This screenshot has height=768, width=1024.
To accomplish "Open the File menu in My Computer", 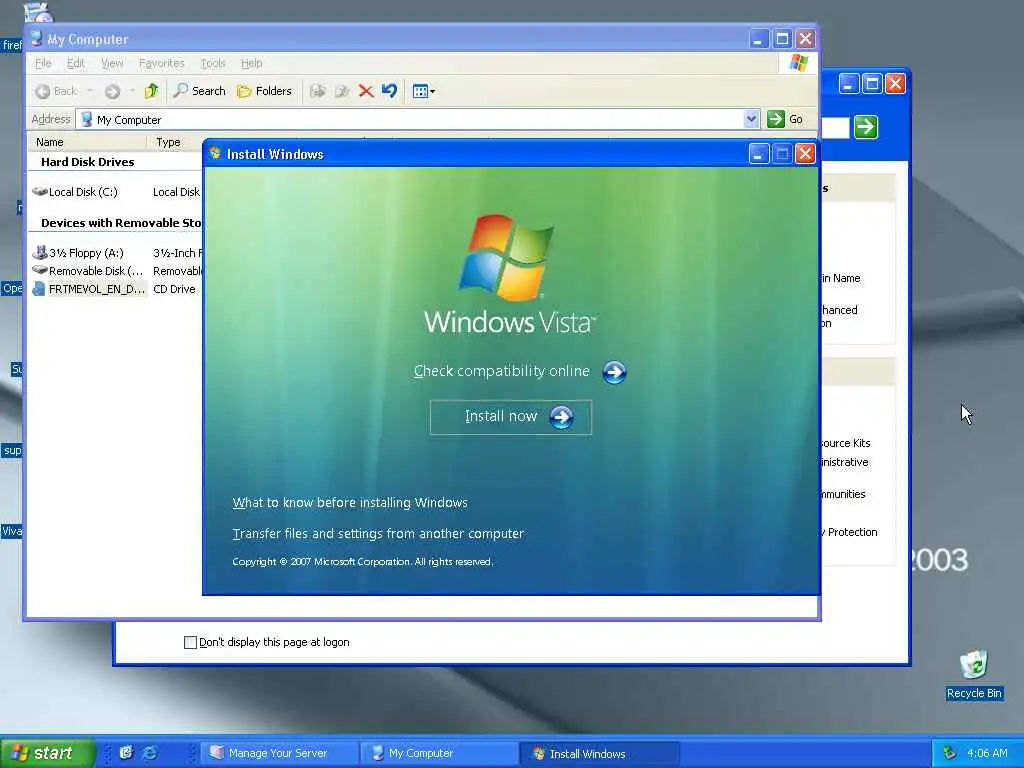I will pos(43,63).
